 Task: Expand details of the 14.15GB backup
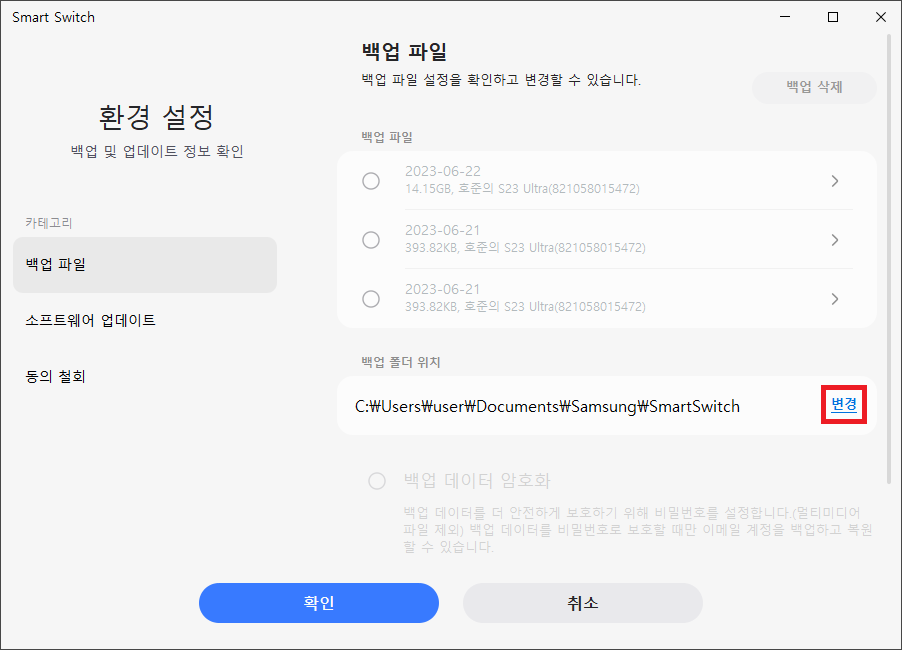[835, 181]
